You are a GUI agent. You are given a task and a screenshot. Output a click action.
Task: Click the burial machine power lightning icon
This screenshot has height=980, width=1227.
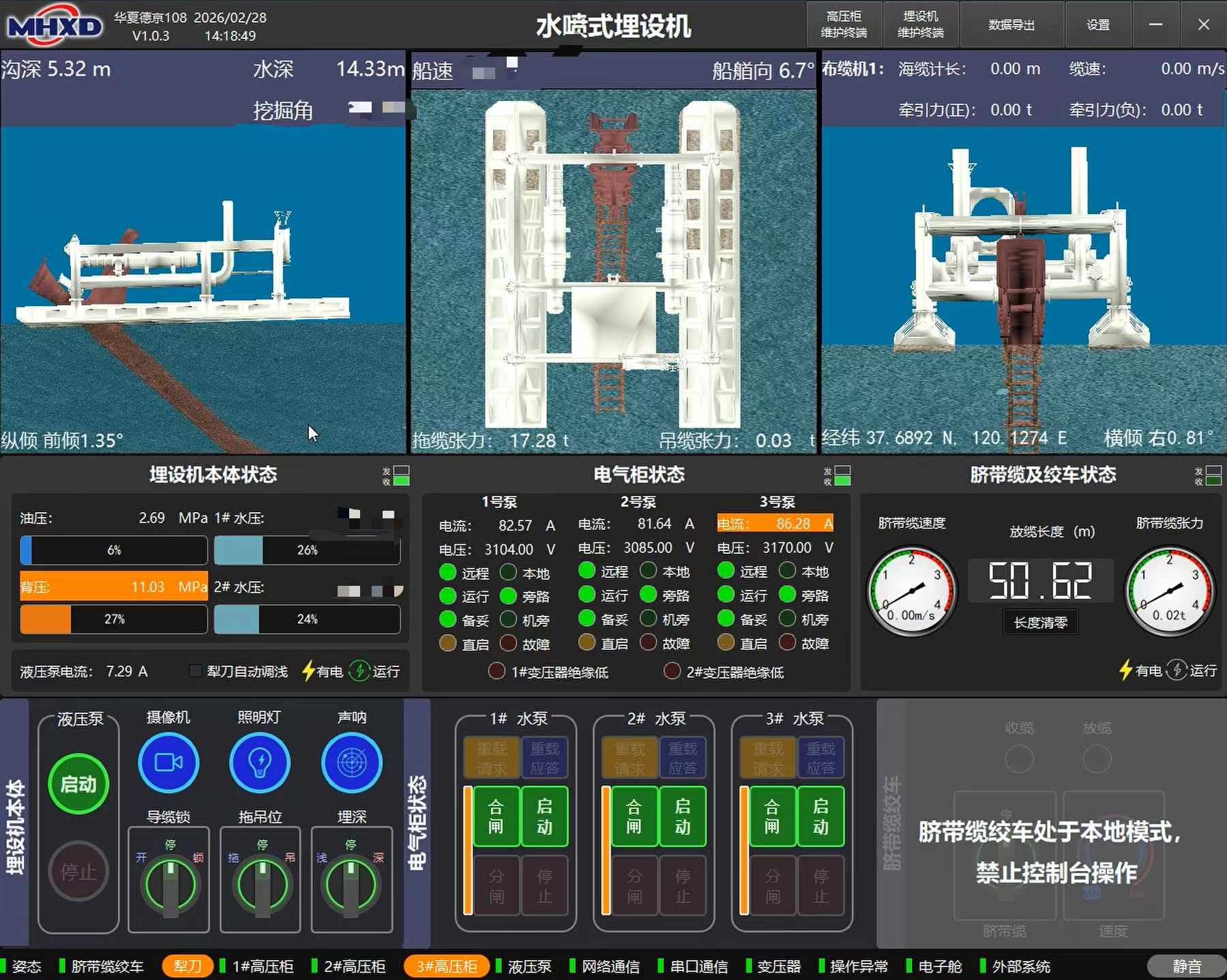(308, 671)
